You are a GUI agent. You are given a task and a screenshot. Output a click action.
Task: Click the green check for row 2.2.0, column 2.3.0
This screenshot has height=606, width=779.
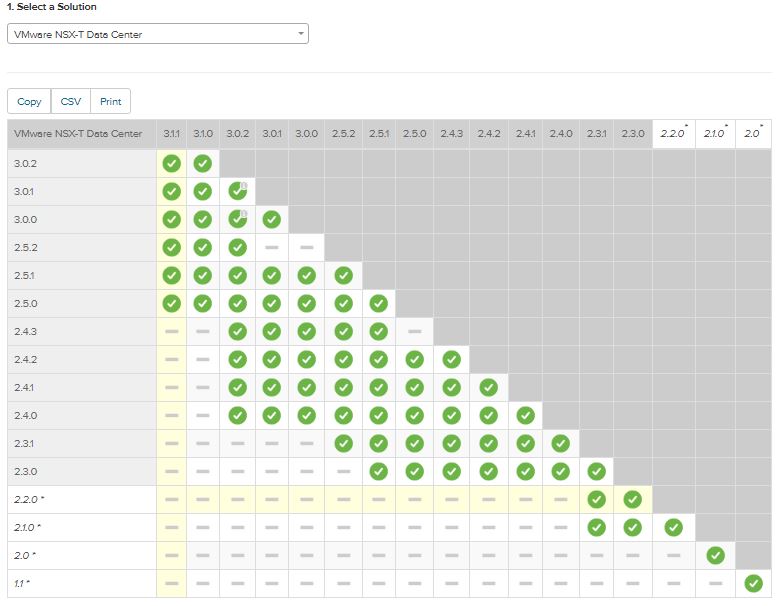click(632, 499)
